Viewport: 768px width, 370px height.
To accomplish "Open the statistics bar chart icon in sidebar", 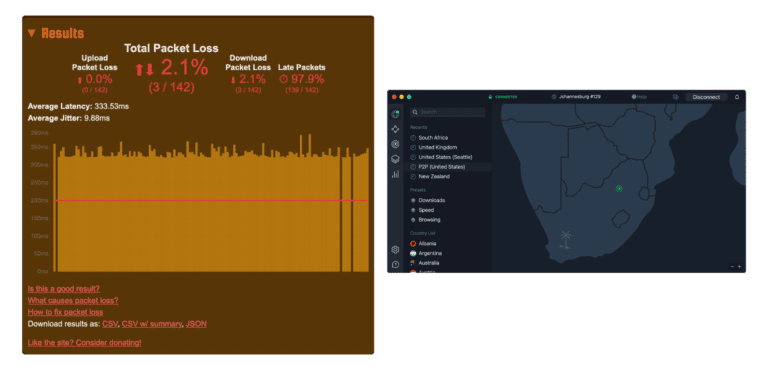I will point(396,174).
